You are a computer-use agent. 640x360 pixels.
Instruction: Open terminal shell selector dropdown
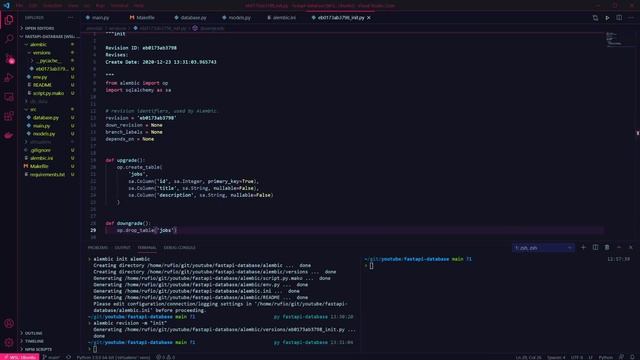[543, 248]
